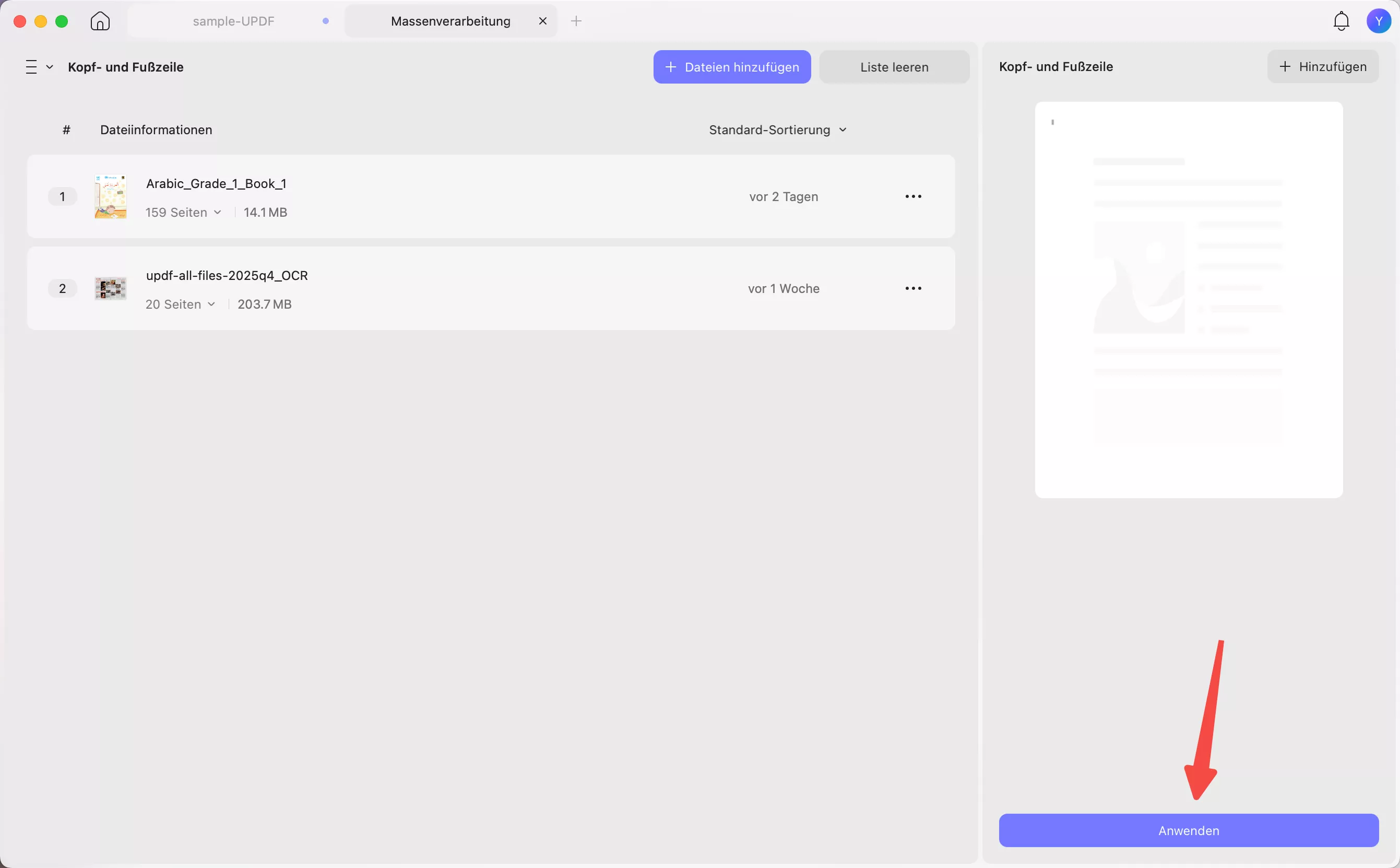Click the page preview in right panel
The height and width of the screenshot is (868, 1400).
[1188, 300]
